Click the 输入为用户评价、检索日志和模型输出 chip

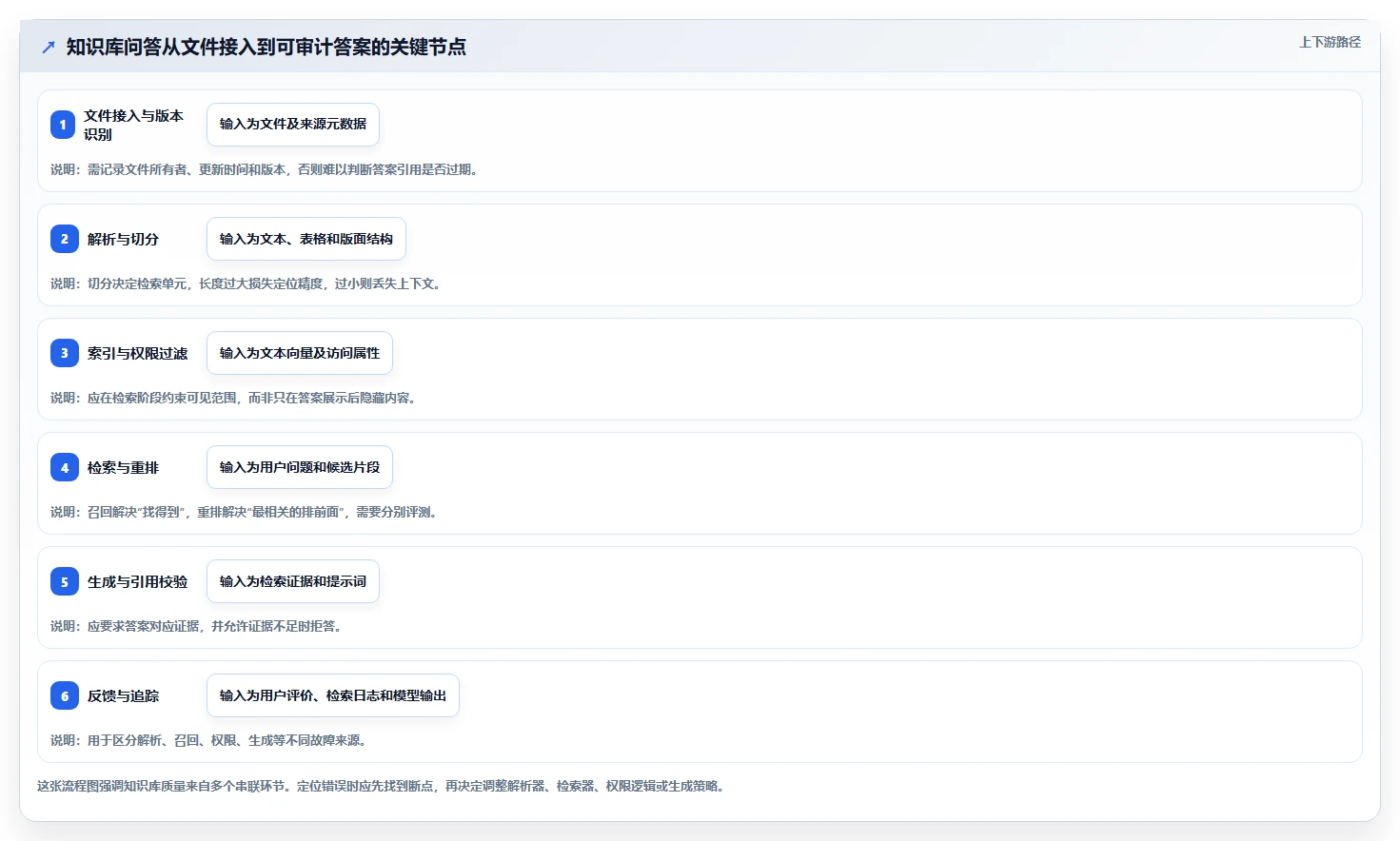pos(333,695)
